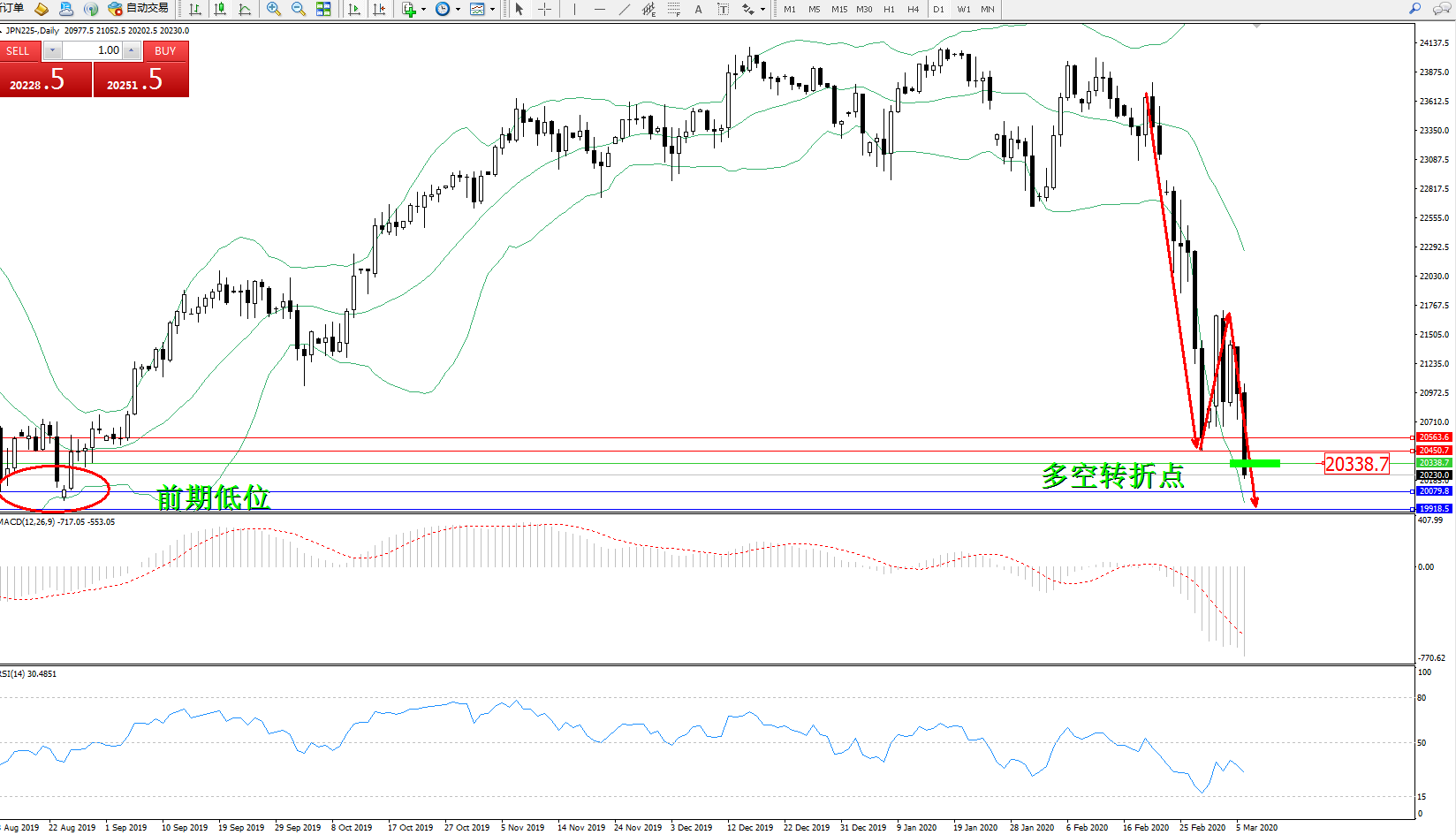
Task: Select the candlestick chart type icon
Action: [220, 9]
